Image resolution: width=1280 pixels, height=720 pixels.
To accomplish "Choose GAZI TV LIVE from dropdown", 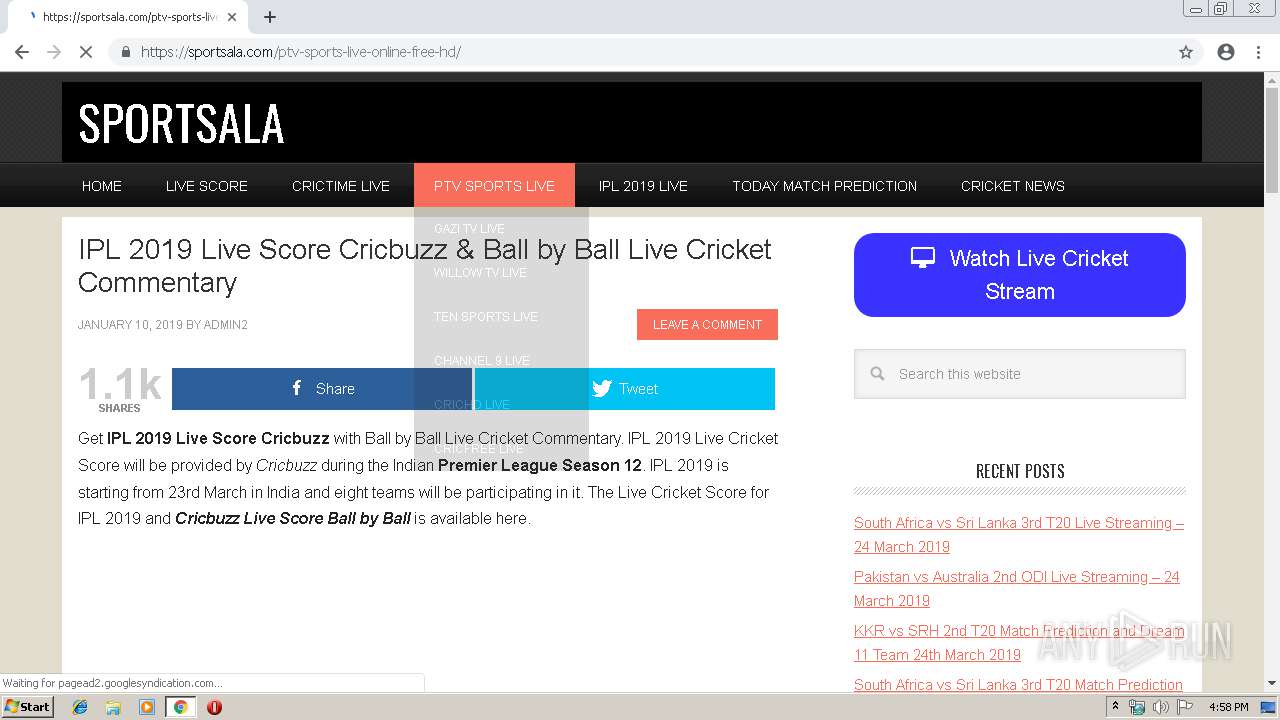I will pyautogui.click(x=469, y=229).
